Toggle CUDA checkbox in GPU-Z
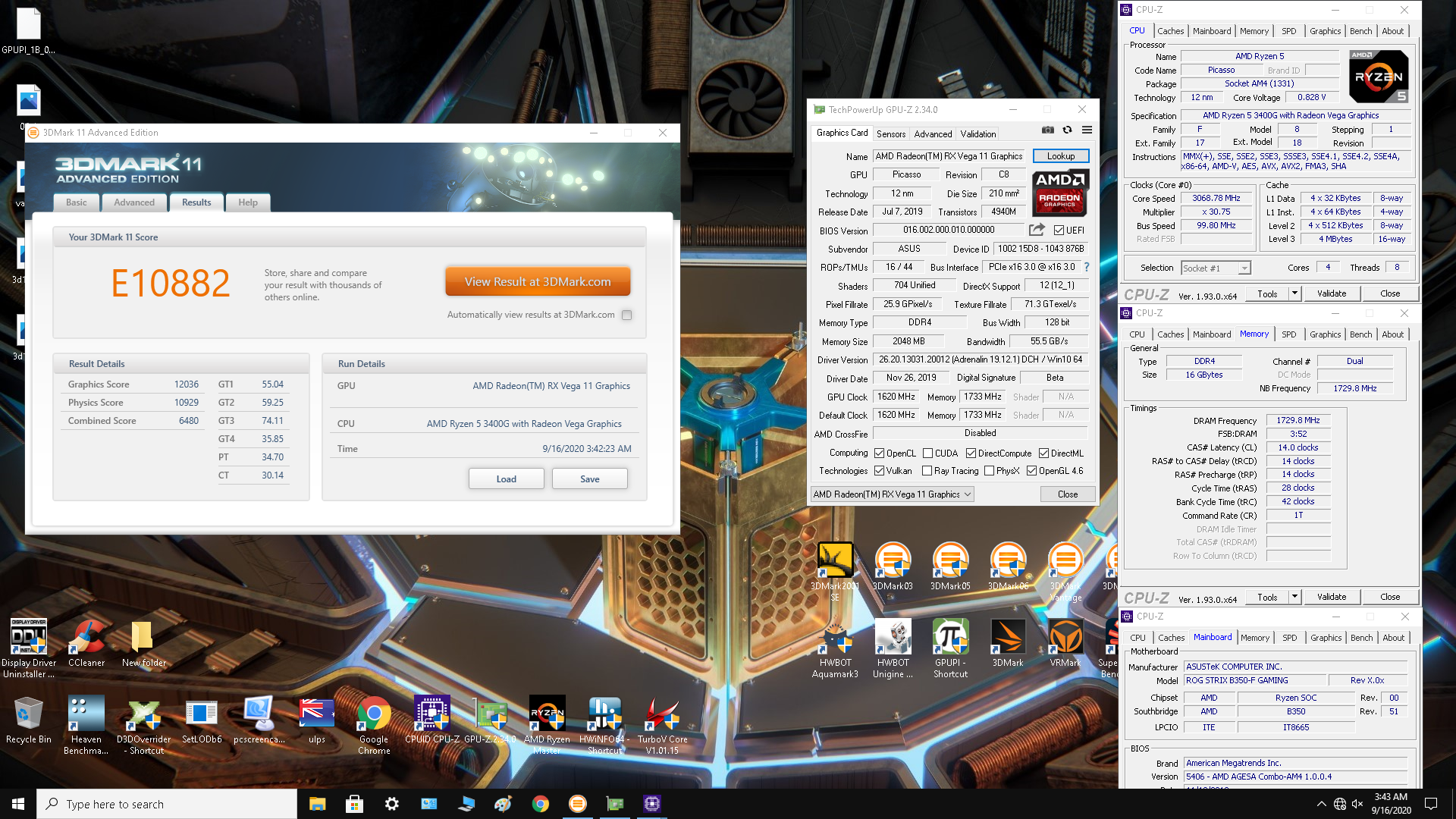Viewport: 1456px width, 819px height. click(927, 453)
